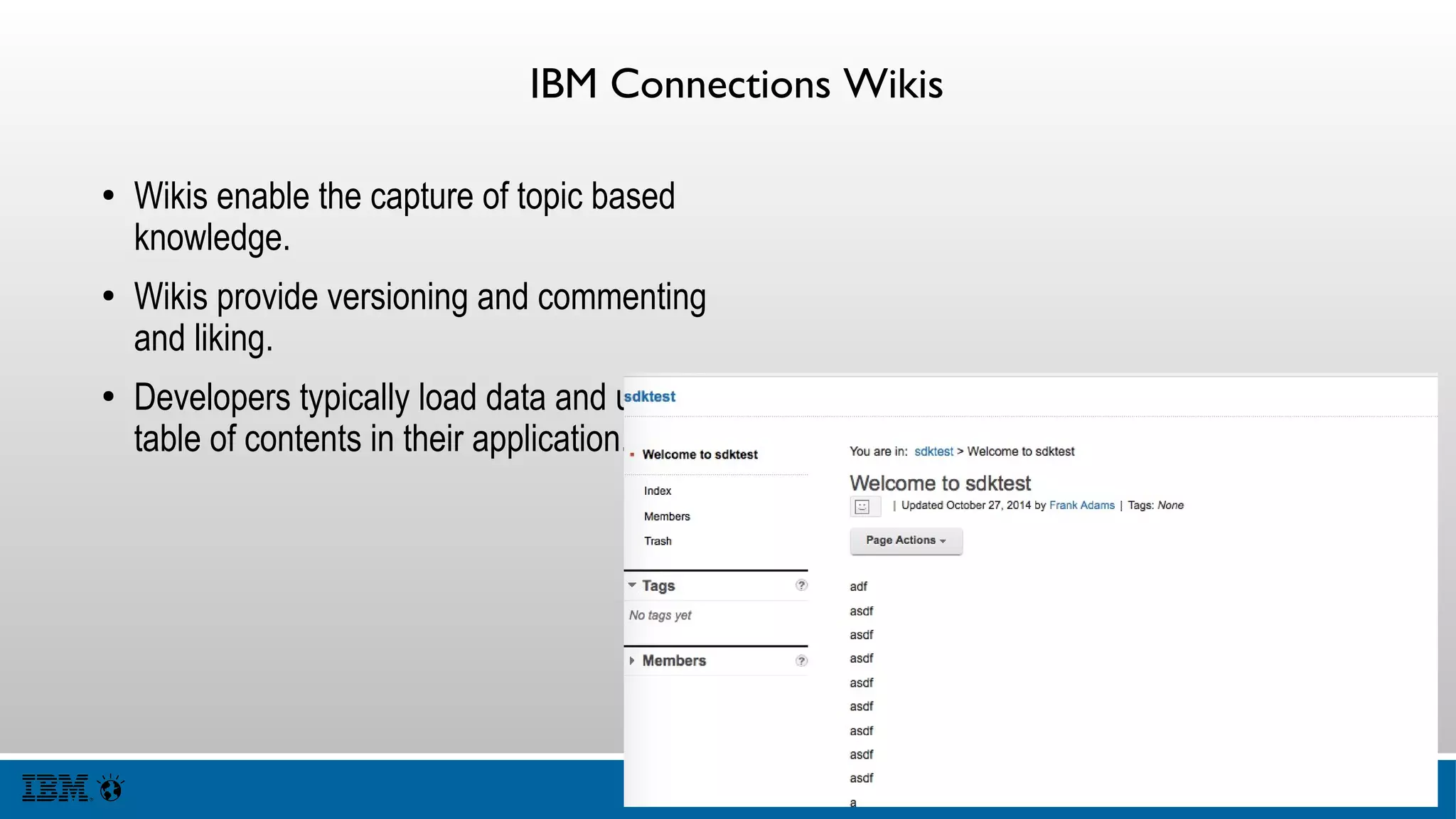Click the 'No tags yet' text
The height and width of the screenshot is (819, 1456).
click(x=660, y=615)
